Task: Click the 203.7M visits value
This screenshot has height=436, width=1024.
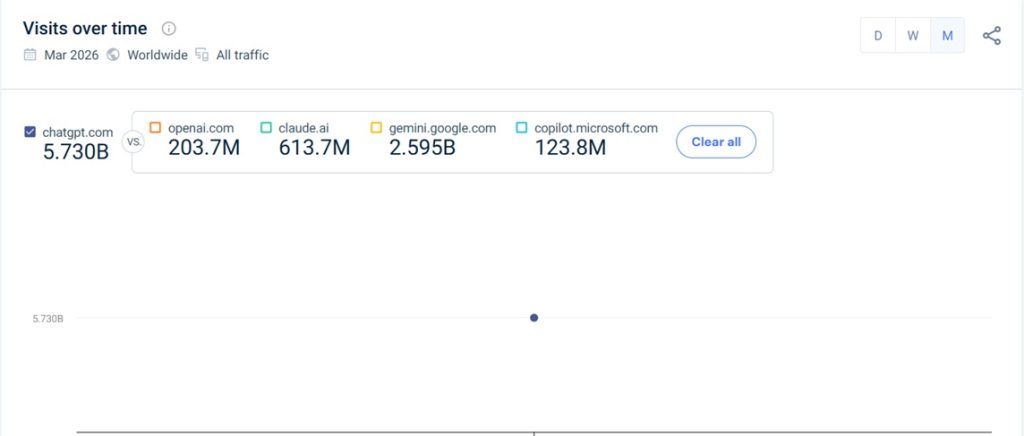Action: tap(204, 148)
